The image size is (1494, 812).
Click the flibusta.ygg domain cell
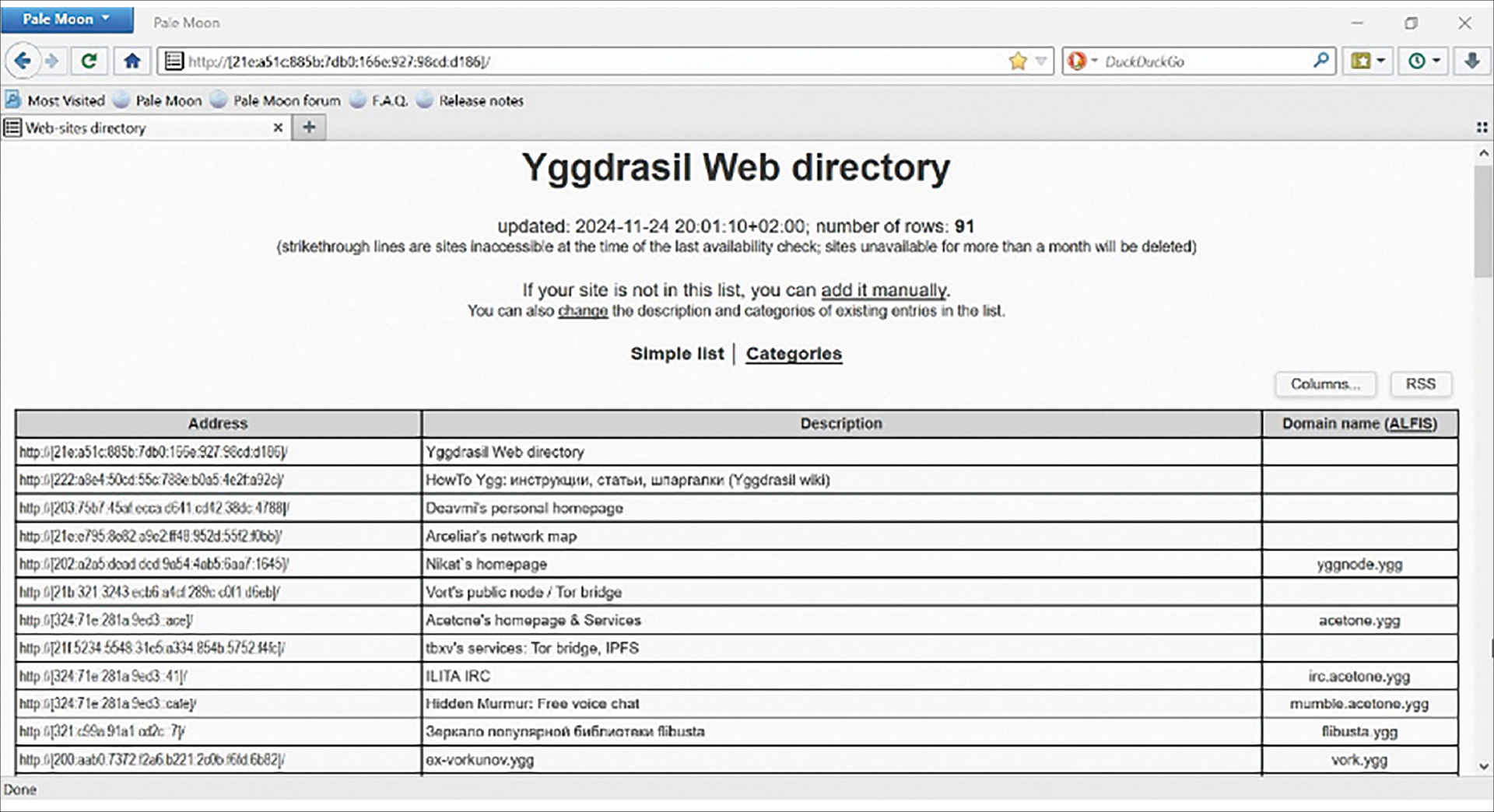tap(1359, 732)
